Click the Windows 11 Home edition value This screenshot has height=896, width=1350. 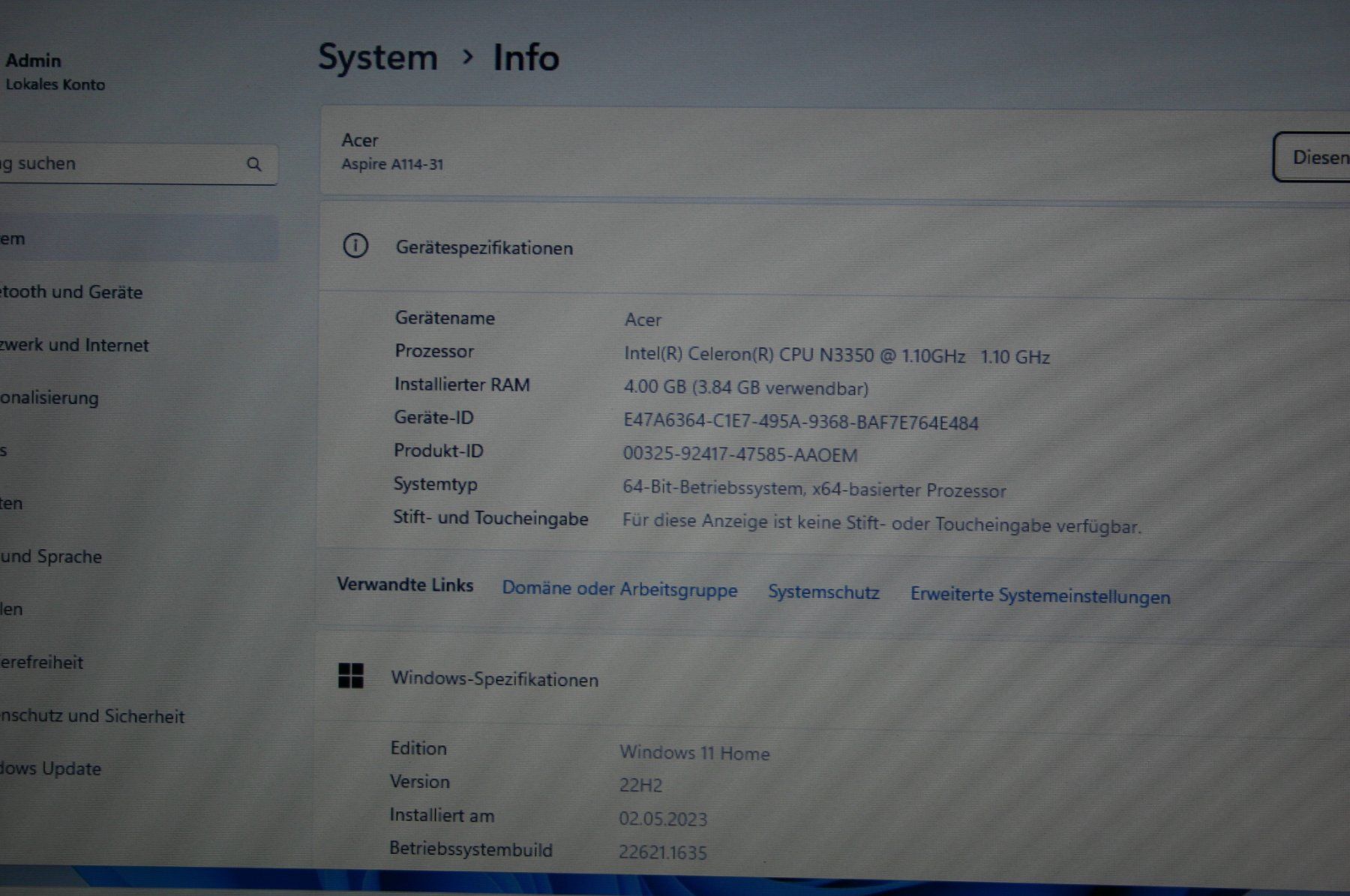694,753
